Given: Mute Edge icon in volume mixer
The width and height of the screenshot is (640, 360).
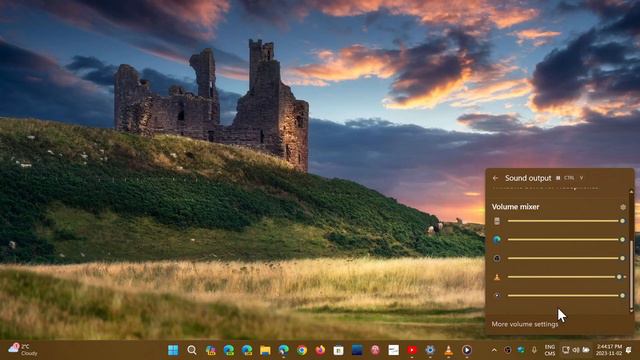Looking at the screenshot, I should click(497, 240).
